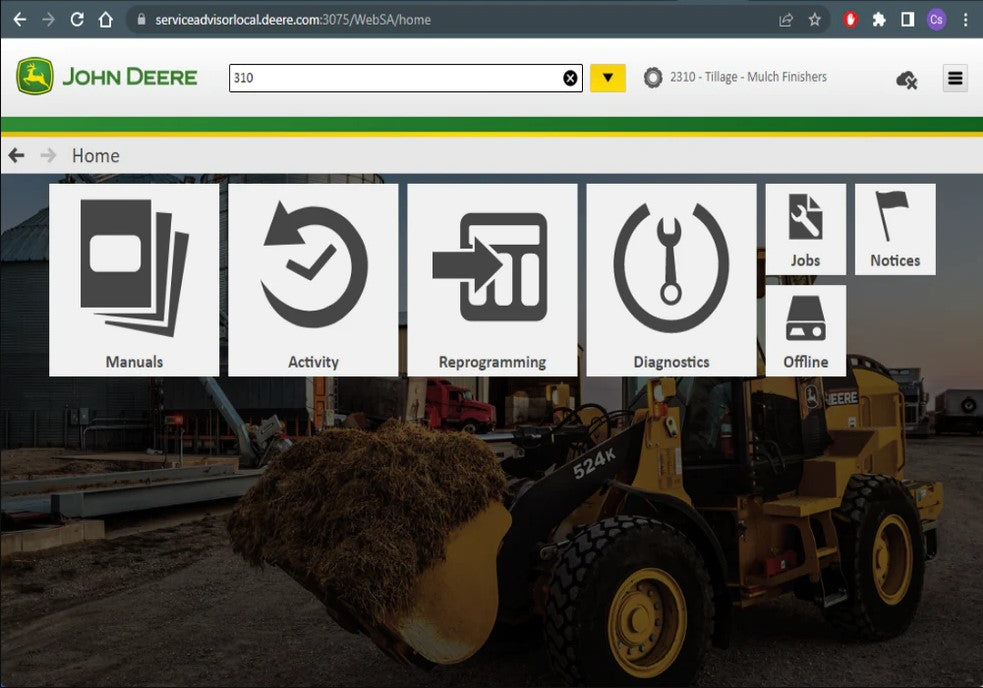Click 2310 - Tillage - Mulch Finishers text
The width and height of the screenshot is (983, 688).
[748, 77]
